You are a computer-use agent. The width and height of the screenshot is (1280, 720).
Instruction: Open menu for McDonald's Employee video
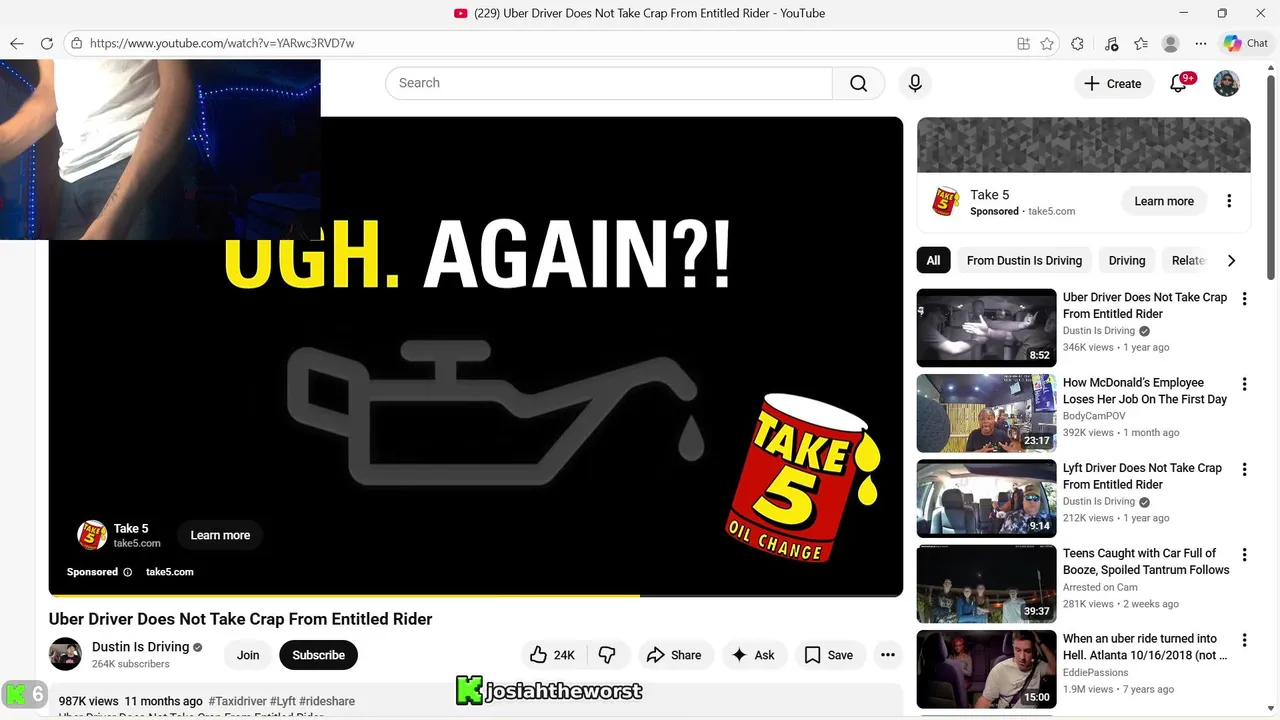(1244, 384)
